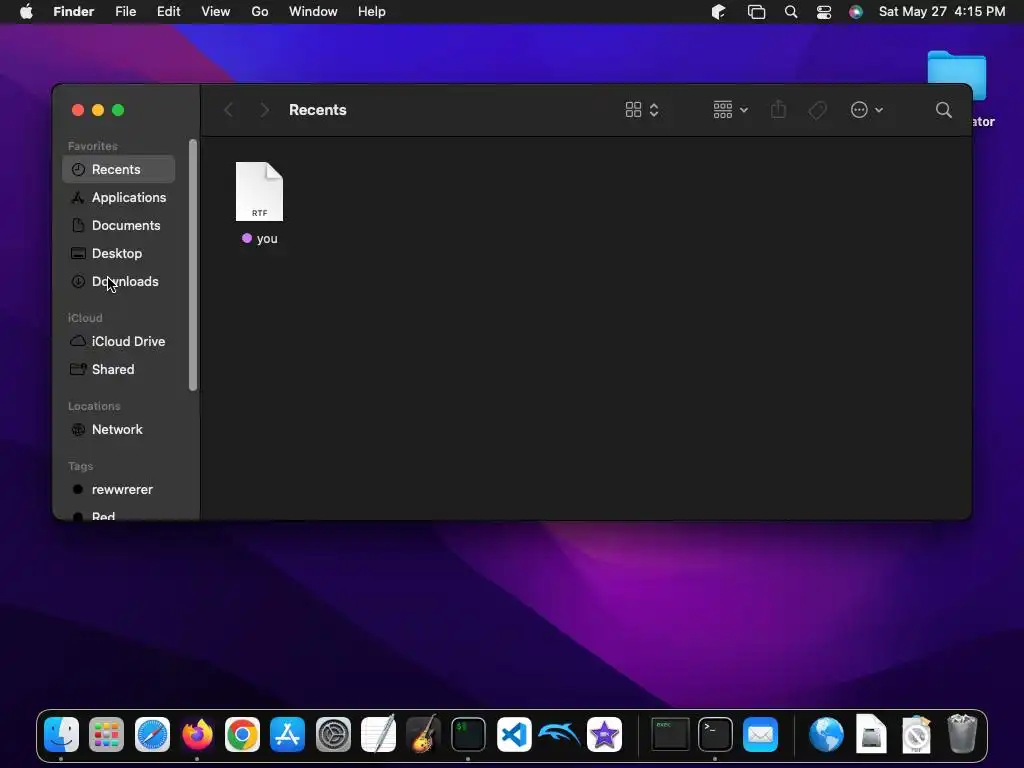Image resolution: width=1024 pixels, height=768 pixels.
Task: Open the Window menu
Action: 313,12
